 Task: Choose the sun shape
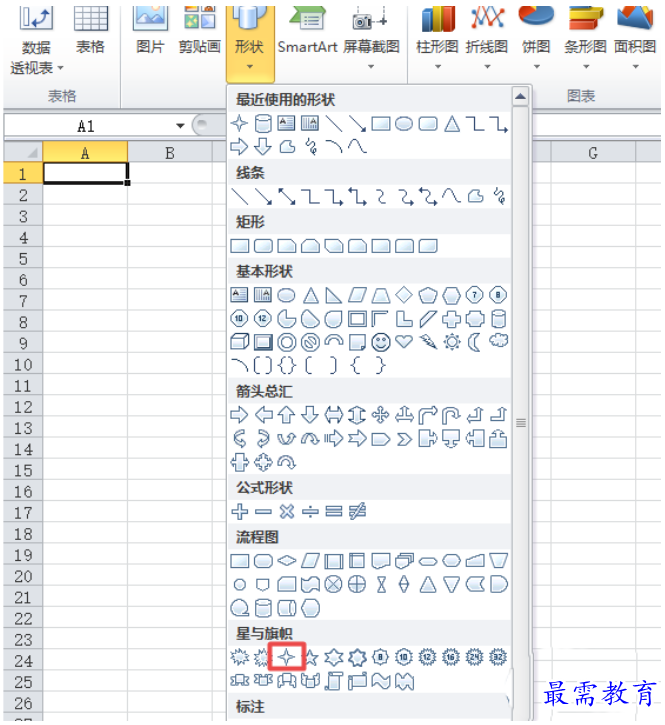[x=452, y=342]
